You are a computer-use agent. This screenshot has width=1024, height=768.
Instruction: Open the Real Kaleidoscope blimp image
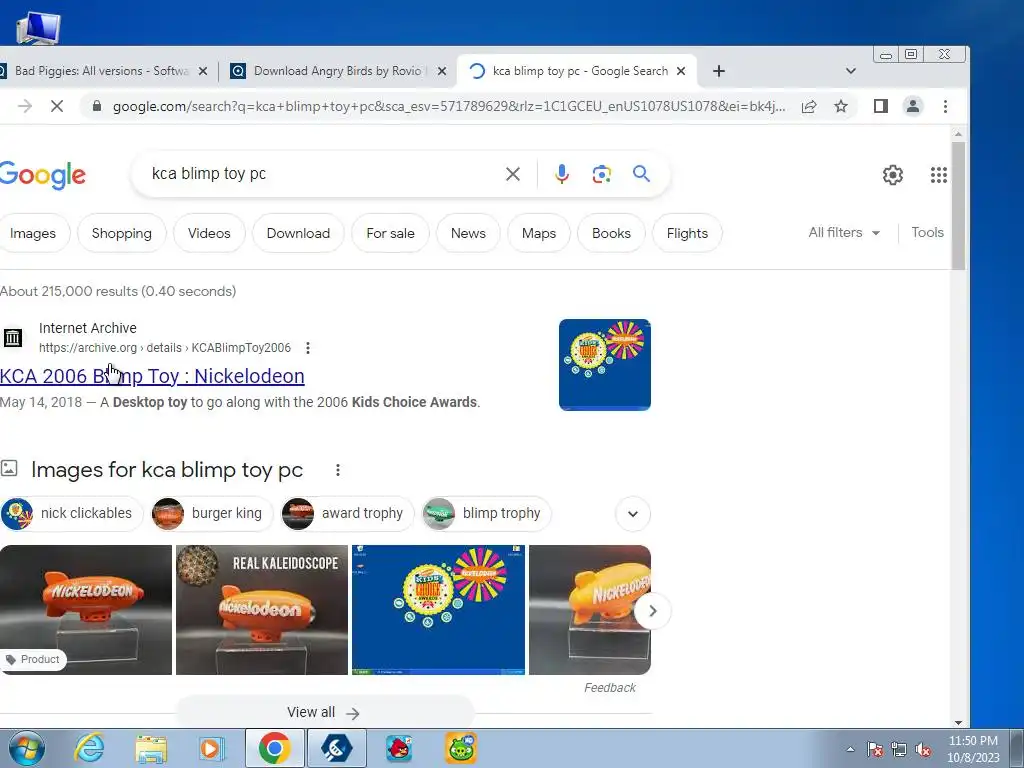click(x=262, y=610)
